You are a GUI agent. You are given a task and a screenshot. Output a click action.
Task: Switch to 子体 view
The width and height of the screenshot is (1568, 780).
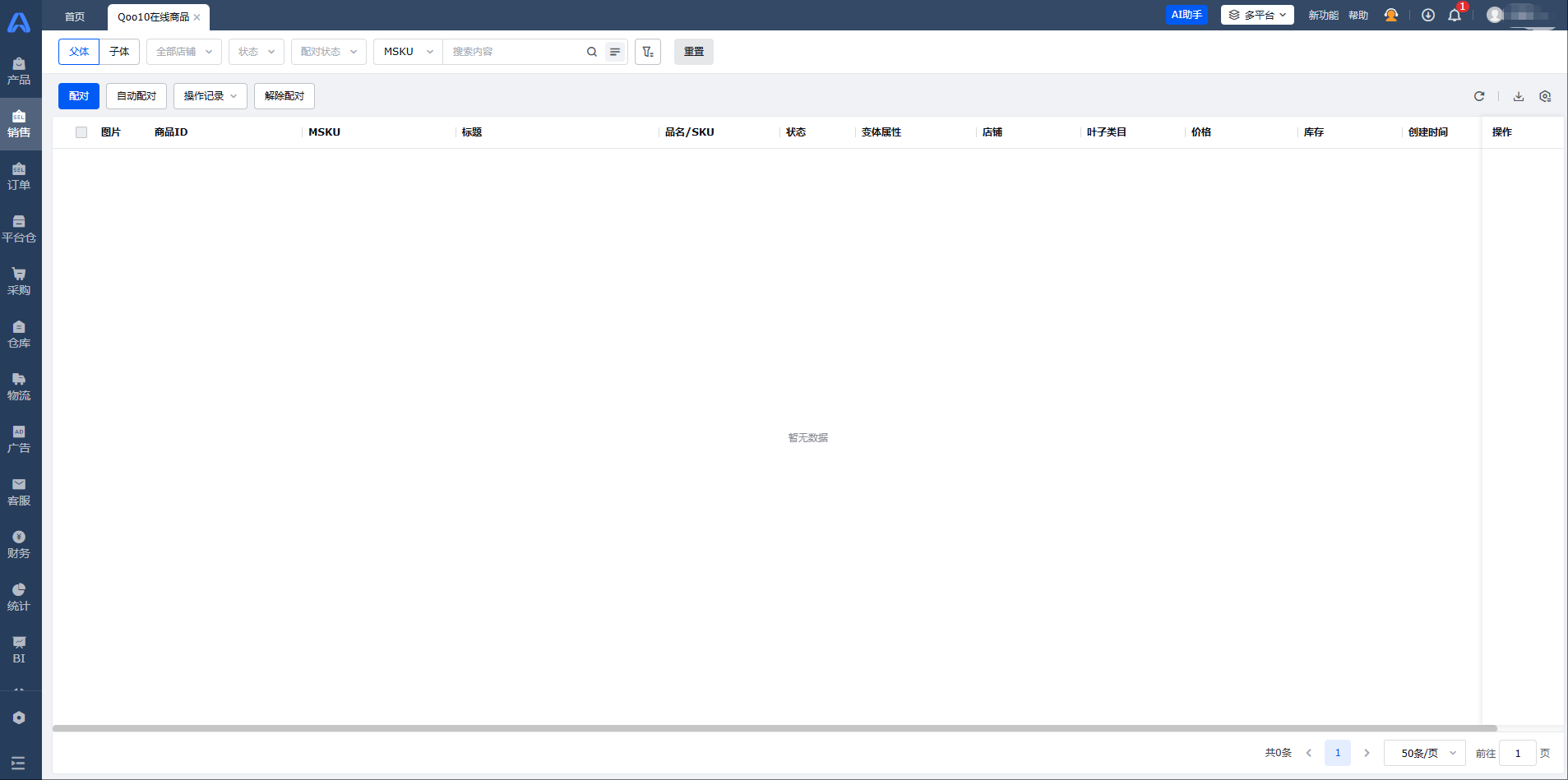(x=119, y=52)
